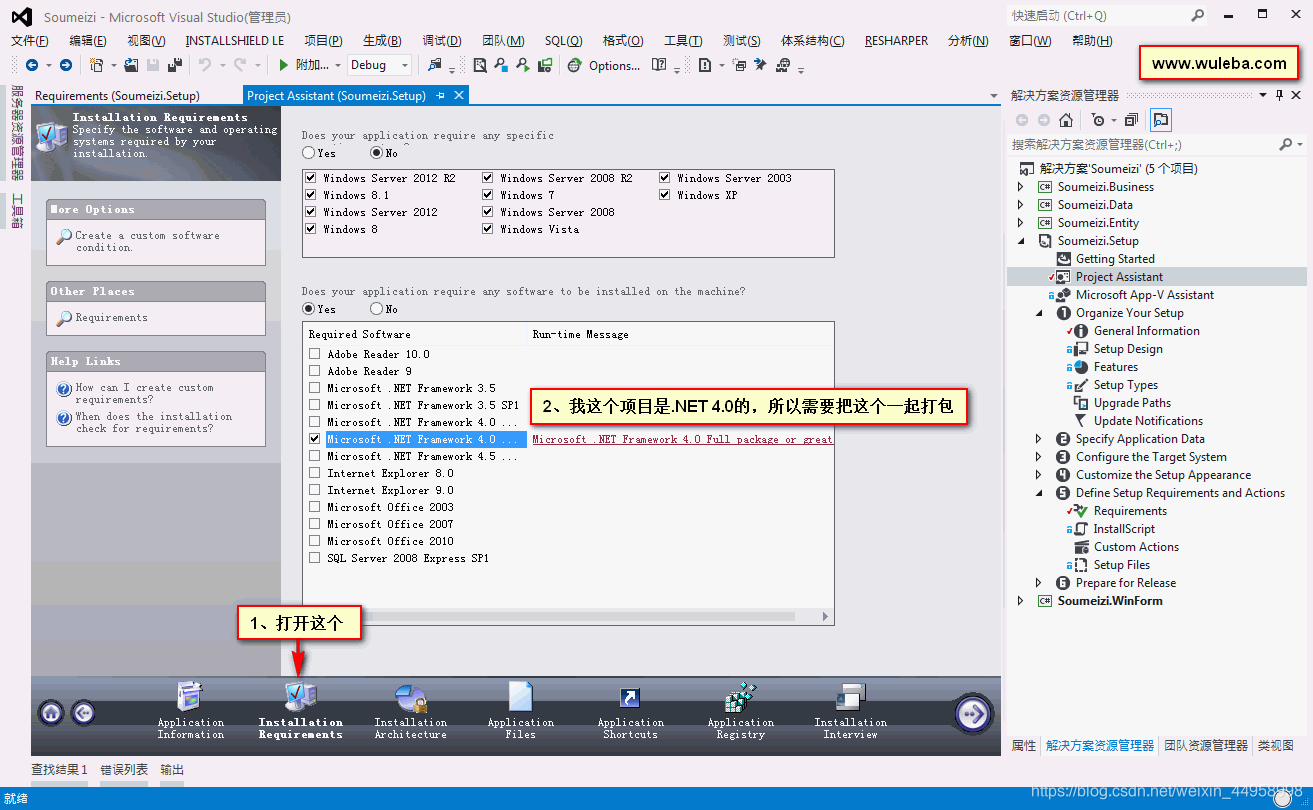Collapse Organize Your Setup node
This screenshot has width=1313, height=810.
pos(1039,313)
